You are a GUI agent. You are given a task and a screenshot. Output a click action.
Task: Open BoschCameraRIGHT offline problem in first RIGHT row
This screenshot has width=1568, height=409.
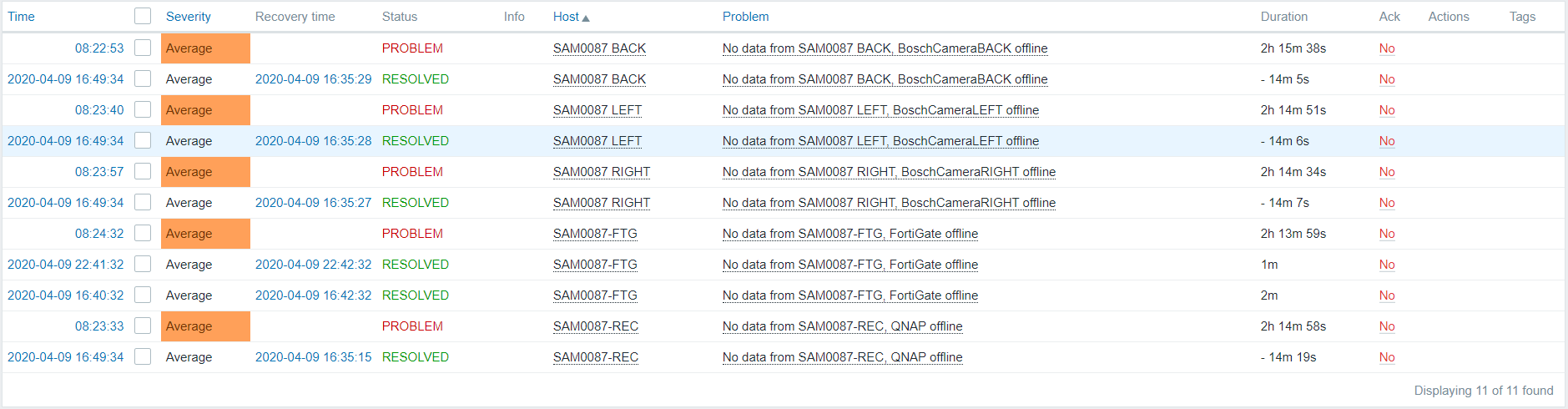[889, 172]
